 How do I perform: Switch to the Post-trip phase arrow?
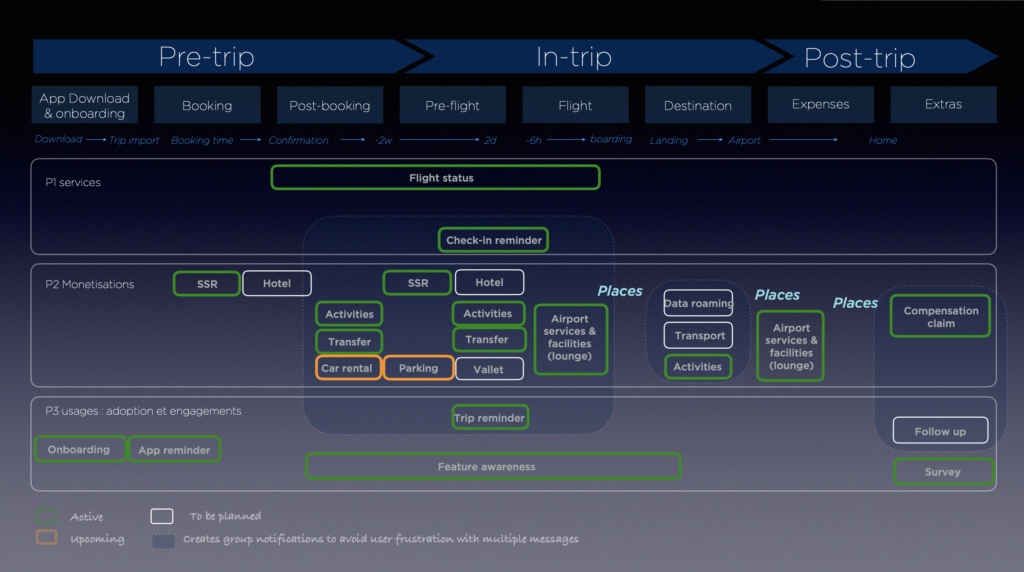(860, 57)
